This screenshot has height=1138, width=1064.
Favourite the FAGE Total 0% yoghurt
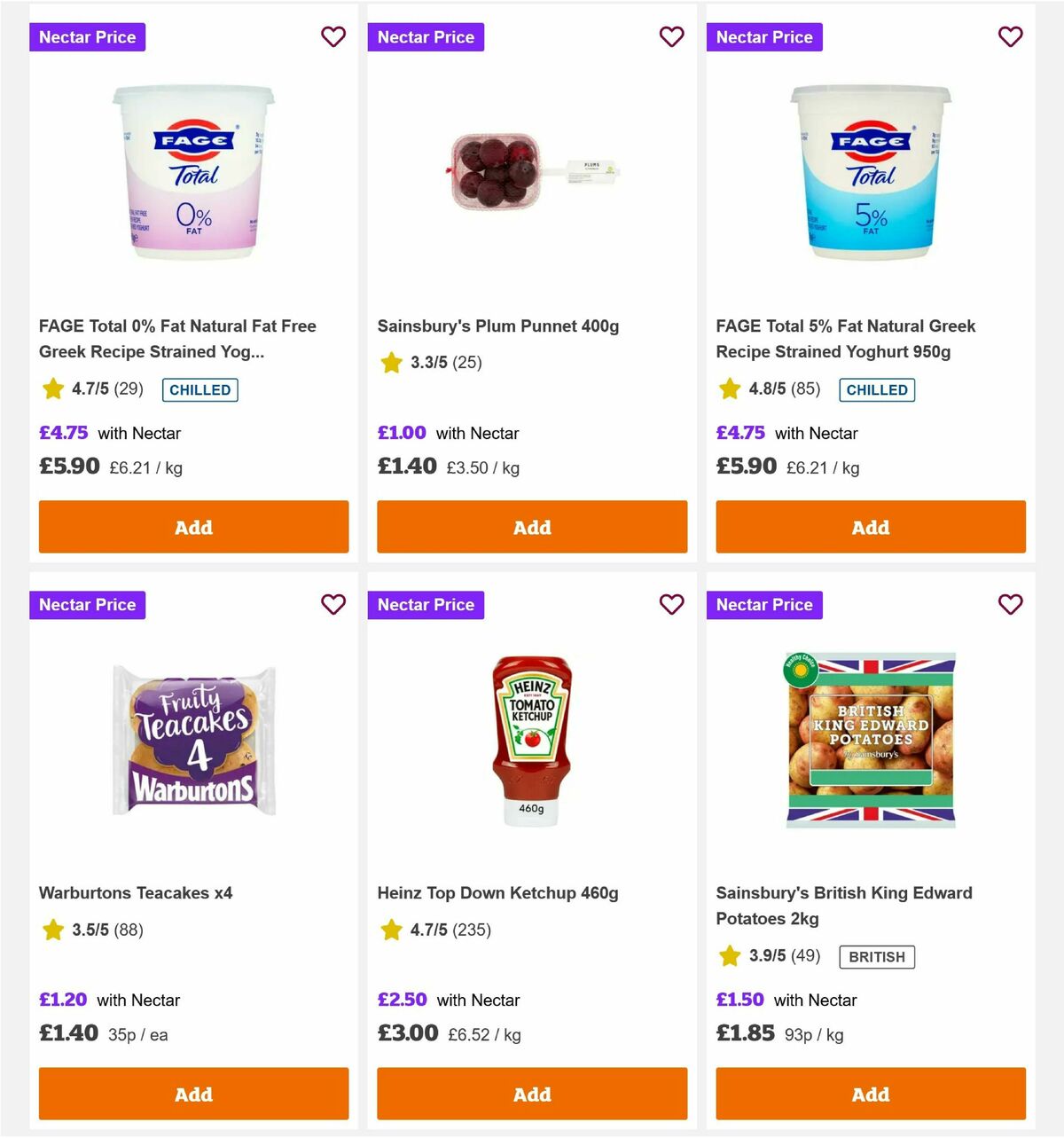coord(333,37)
